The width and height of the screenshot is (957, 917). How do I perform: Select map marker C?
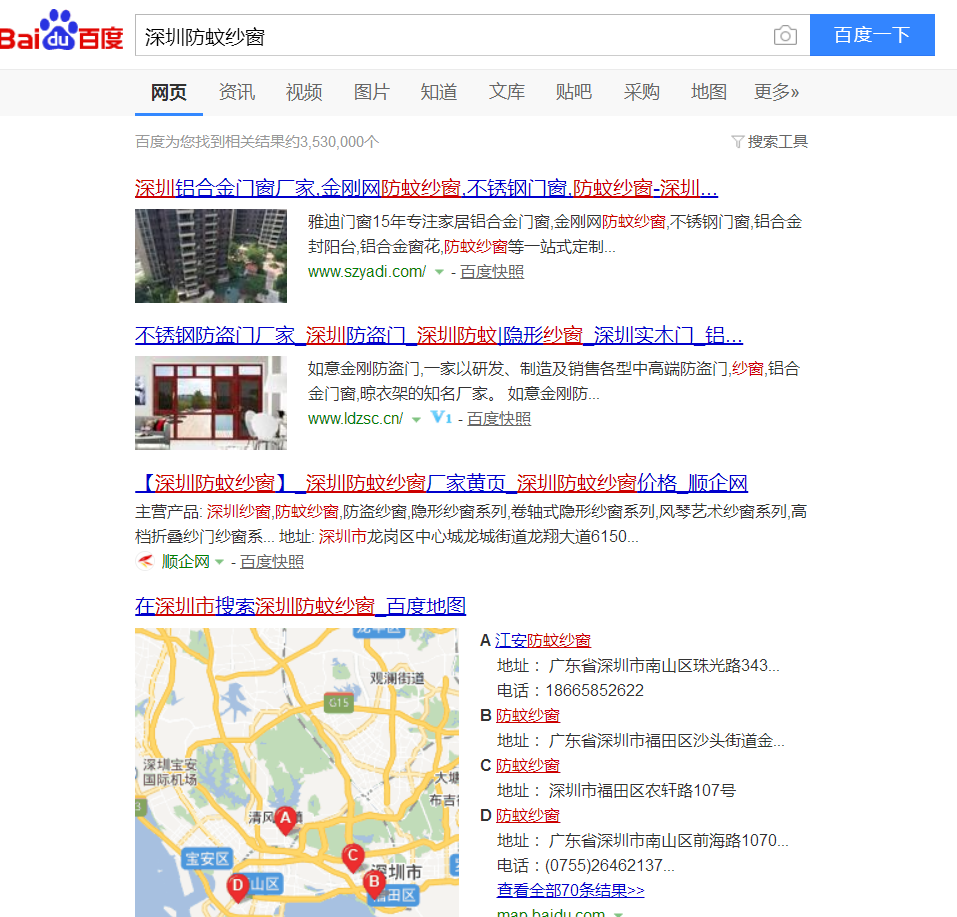point(352,857)
